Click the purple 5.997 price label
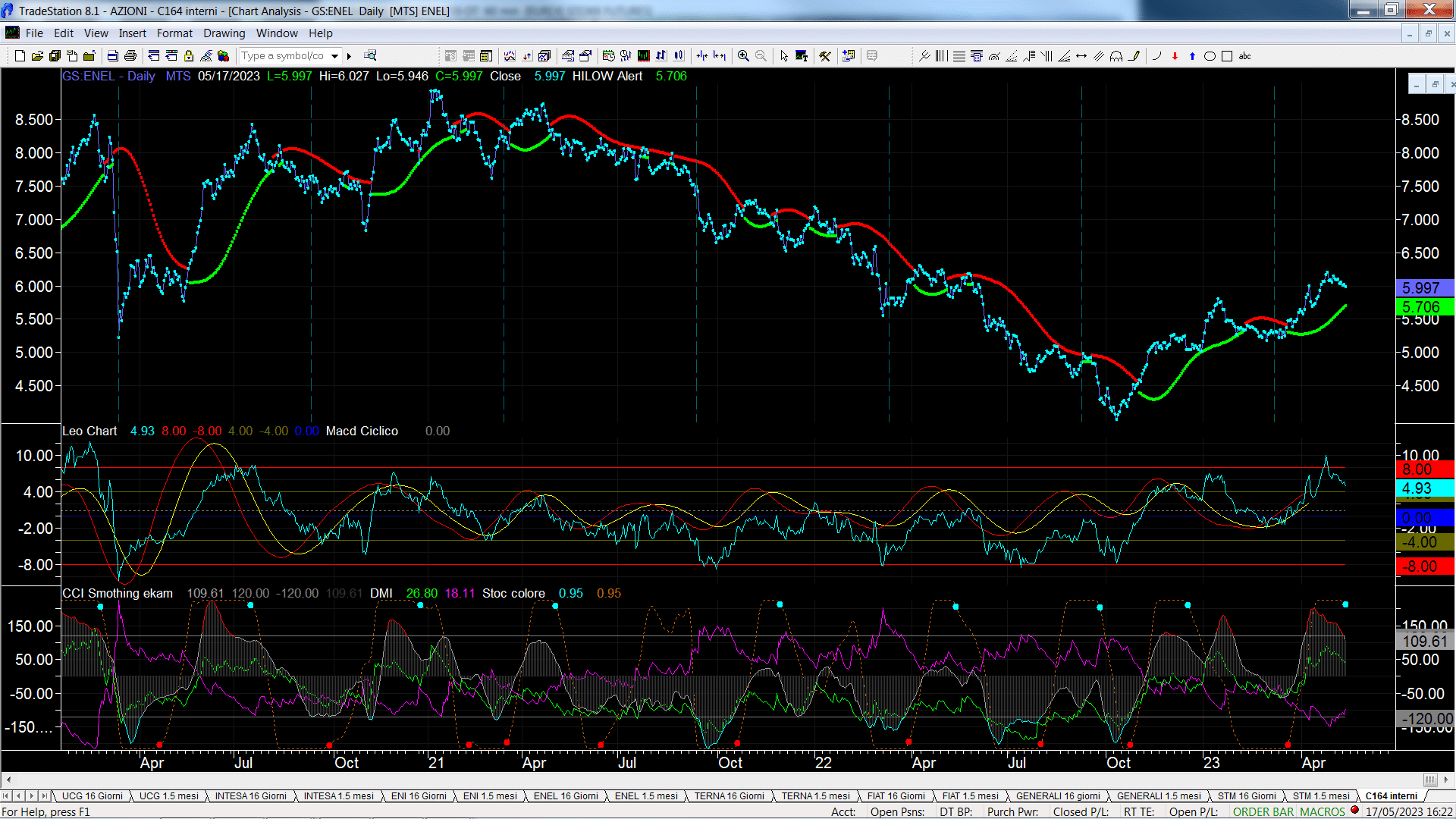1456x819 pixels. (x=1424, y=288)
